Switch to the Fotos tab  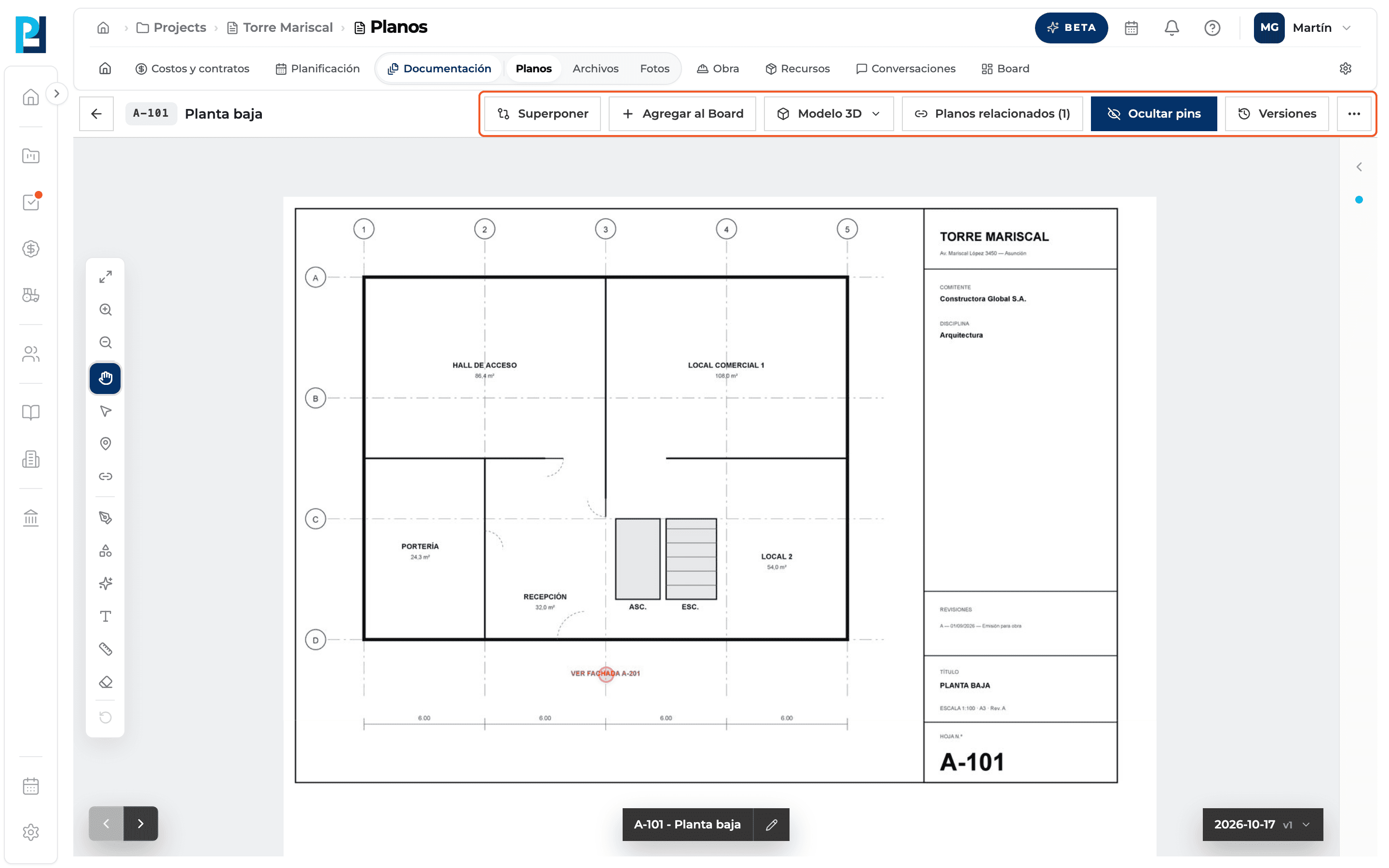click(x=654, y=68)
